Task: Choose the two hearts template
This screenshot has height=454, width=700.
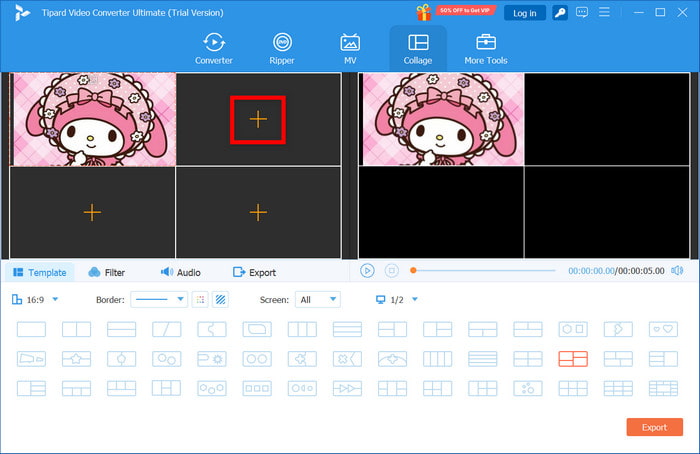Action: click(663, 329)
